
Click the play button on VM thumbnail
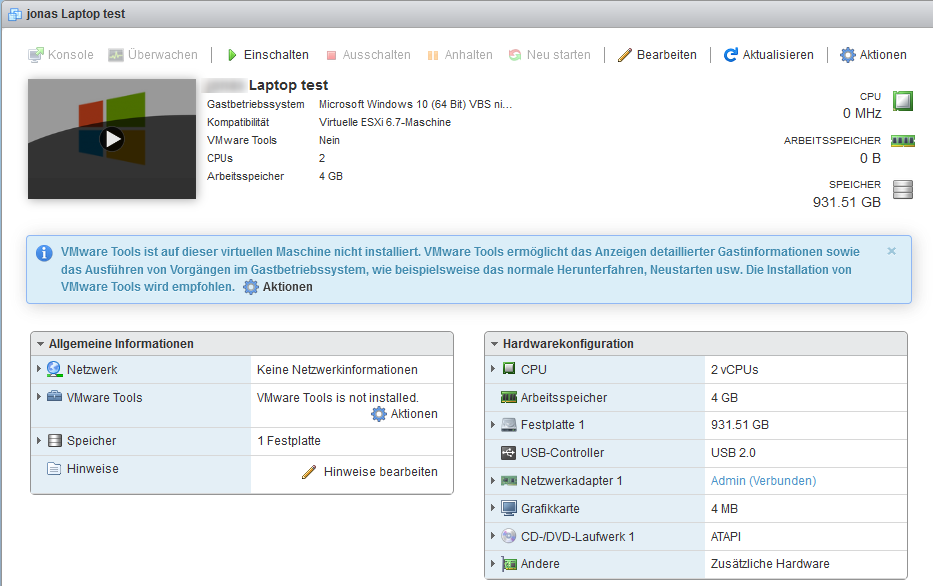112,139
